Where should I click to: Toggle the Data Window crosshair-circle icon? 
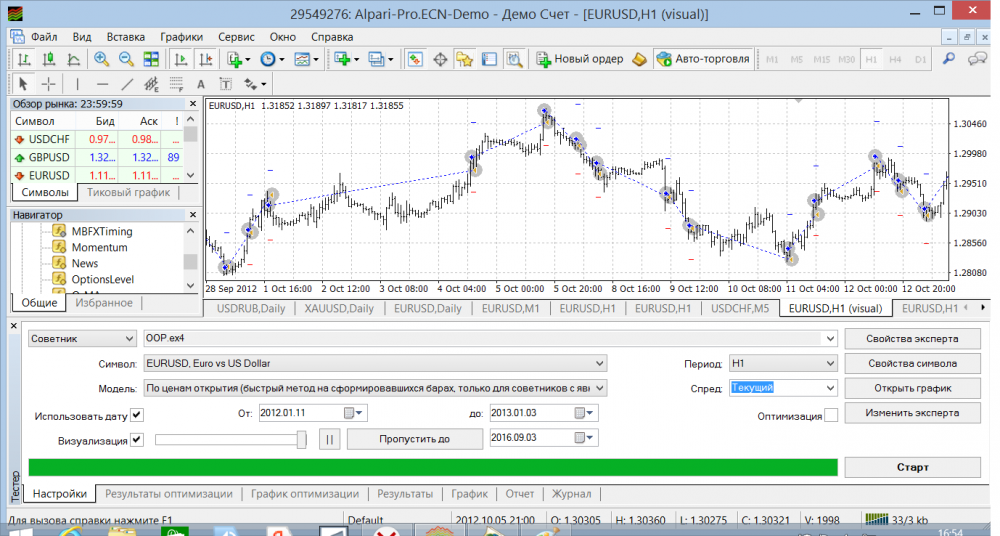click(x=440, y=59)
